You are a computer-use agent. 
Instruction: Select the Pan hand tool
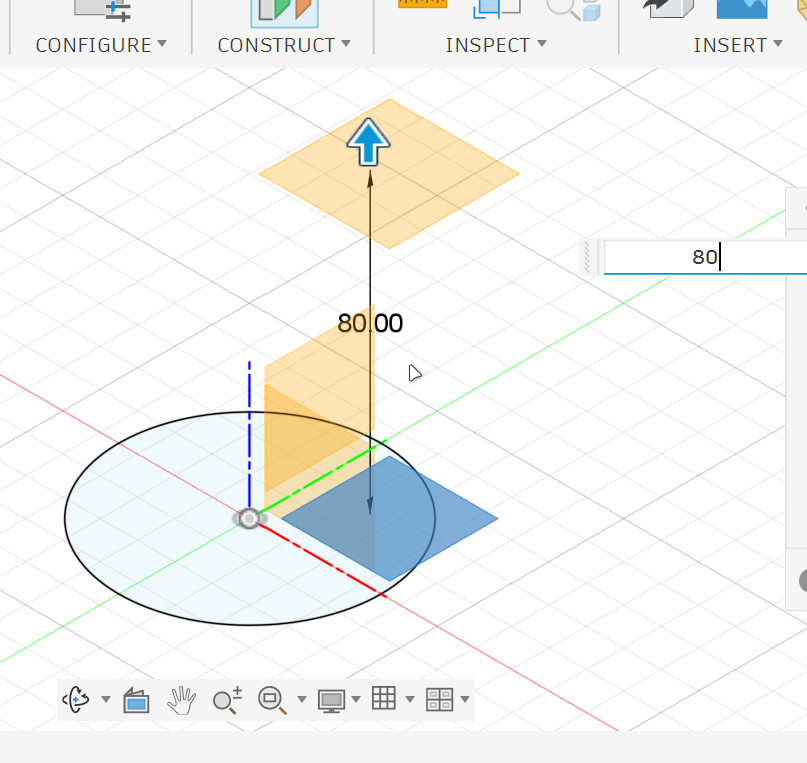(181, 700)
